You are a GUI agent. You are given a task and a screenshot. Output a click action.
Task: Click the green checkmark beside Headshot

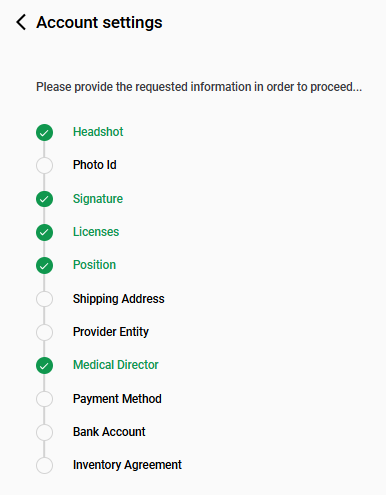[44, 133]
